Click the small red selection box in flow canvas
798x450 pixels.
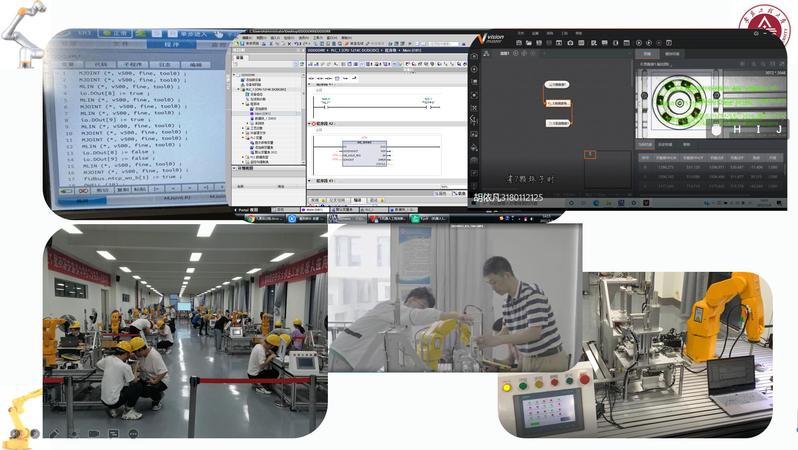coord(589,154)
